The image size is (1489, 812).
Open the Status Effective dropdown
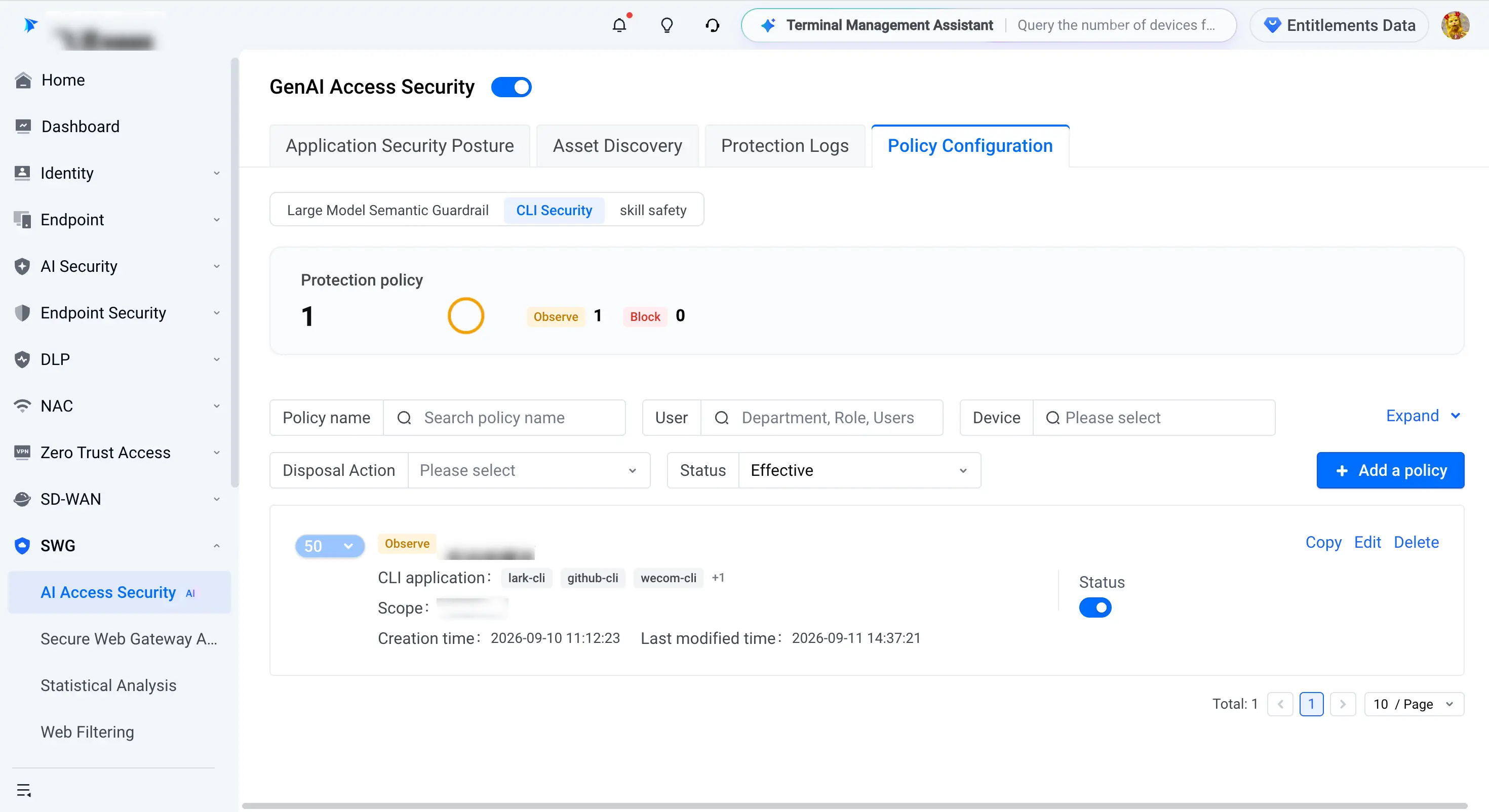click(x=859, y=470)
